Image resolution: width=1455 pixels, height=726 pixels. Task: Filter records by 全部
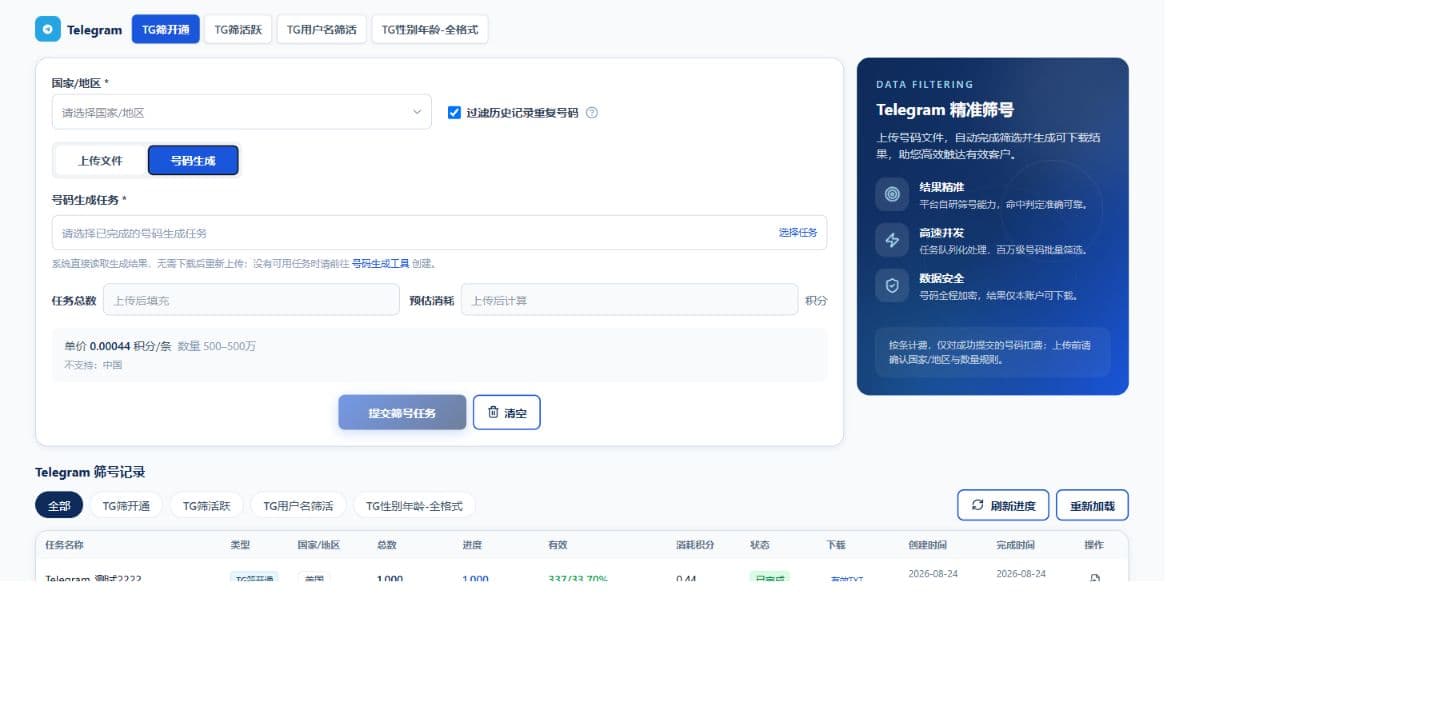[x=59, y=505]
